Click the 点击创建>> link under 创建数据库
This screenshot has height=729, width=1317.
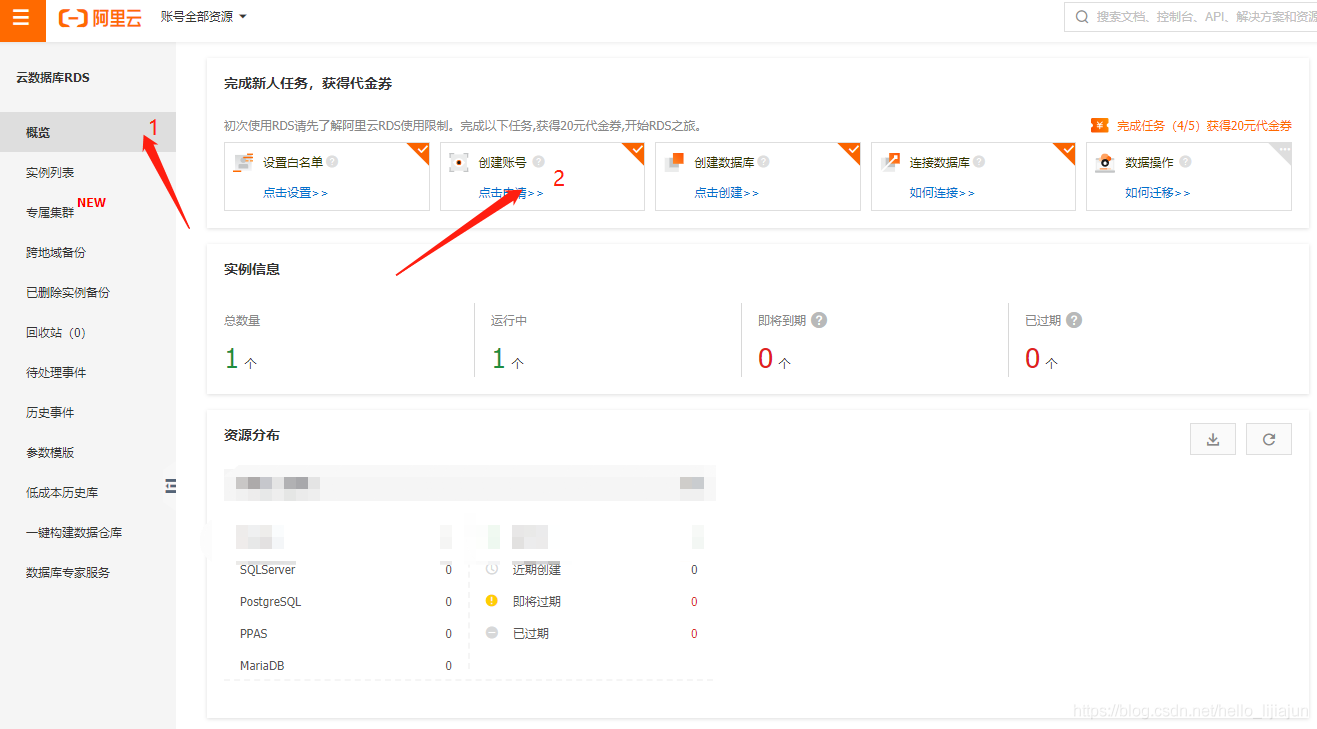point(727,193)
